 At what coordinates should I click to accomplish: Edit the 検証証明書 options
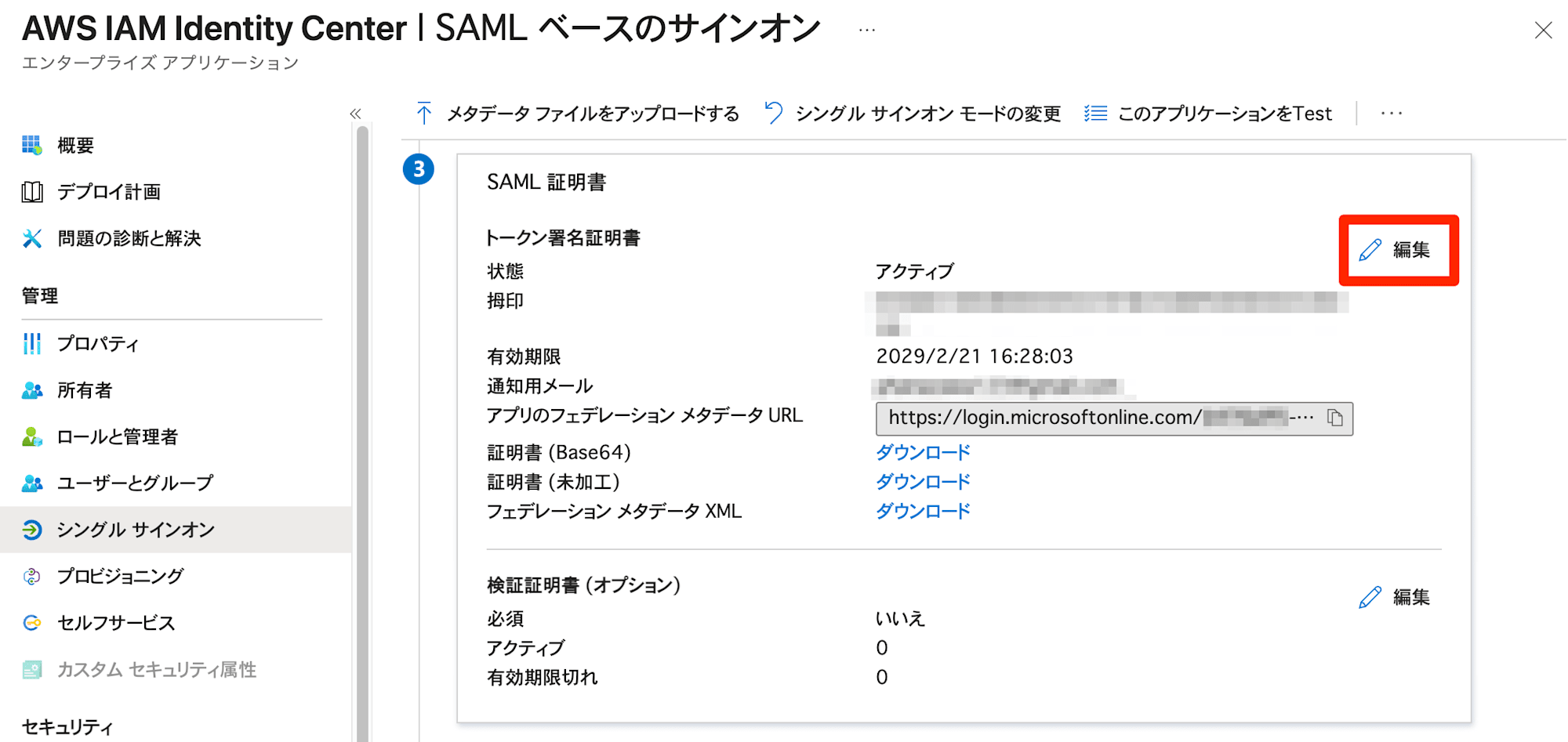pos(1396,596)
